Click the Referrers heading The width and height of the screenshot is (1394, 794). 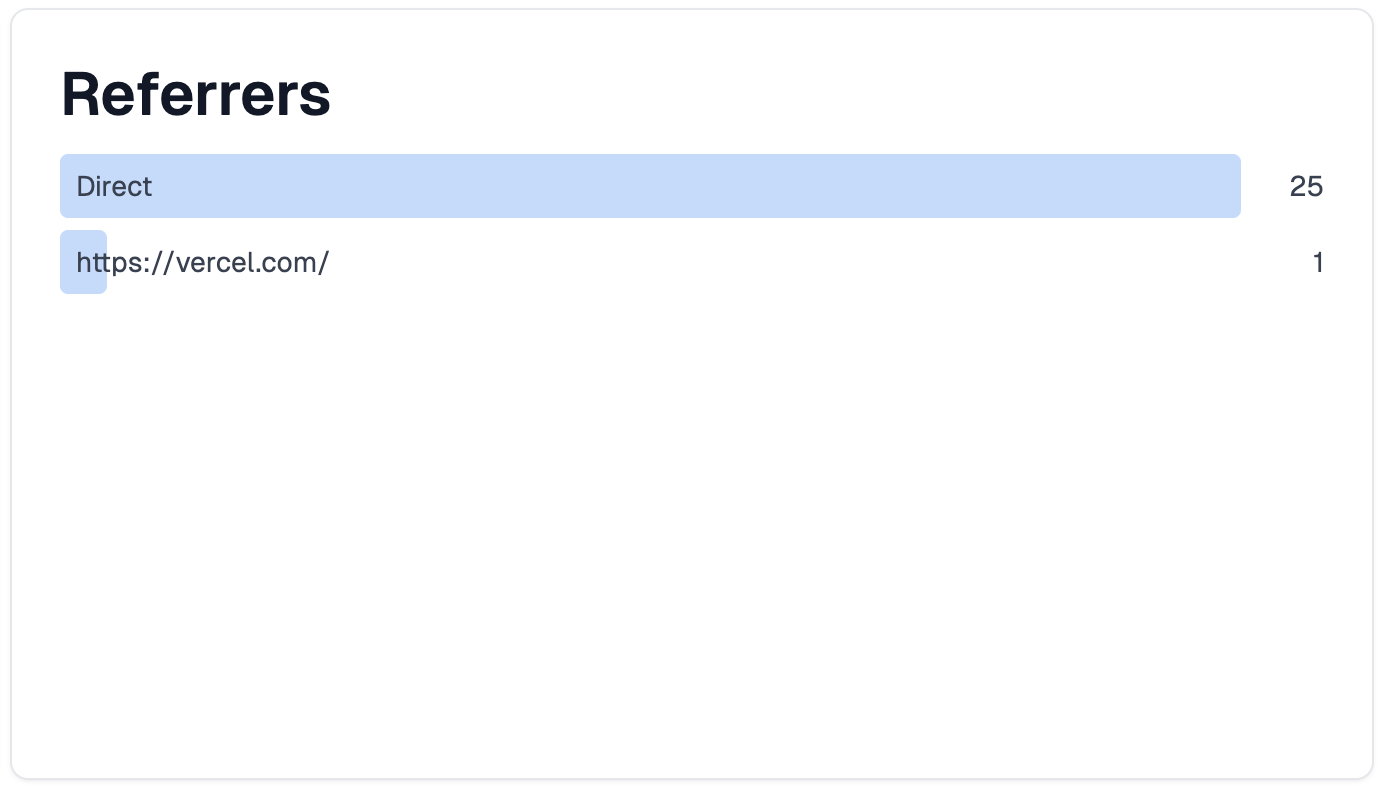[196, 95]
